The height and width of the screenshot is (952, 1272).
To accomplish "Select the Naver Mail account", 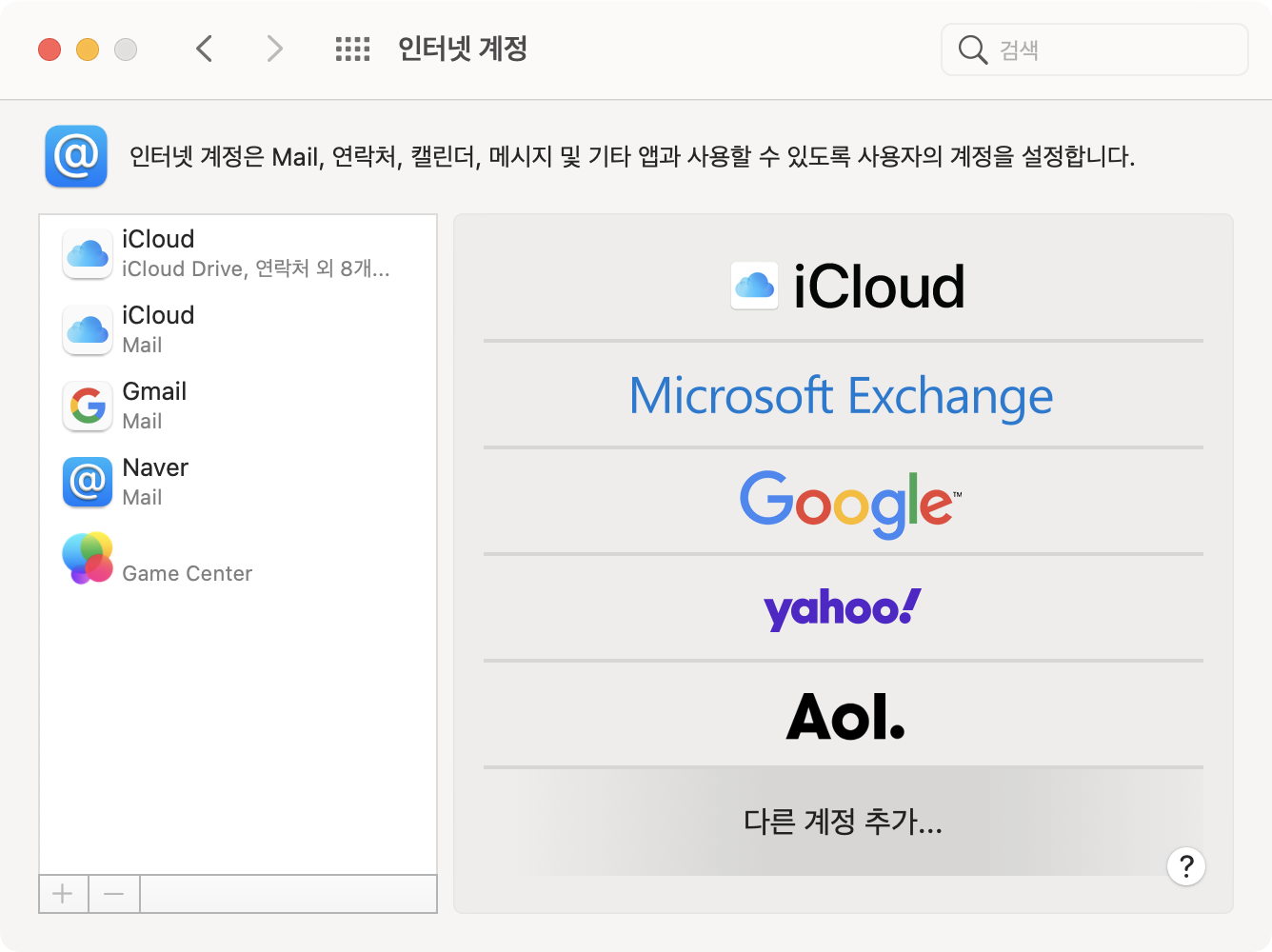I will (x=238, y=482).
